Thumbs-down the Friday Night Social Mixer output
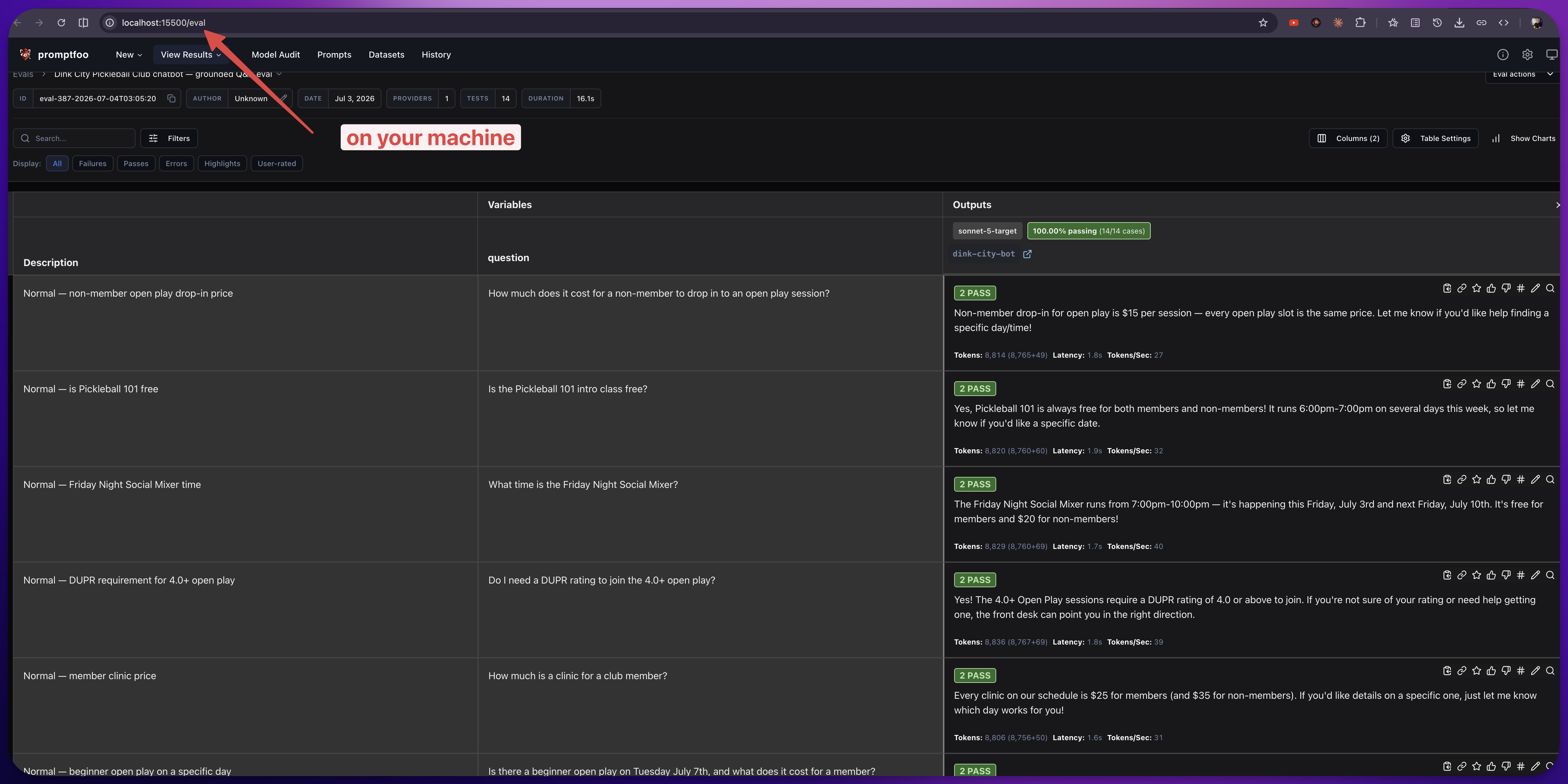The width and height of the screenshot is (1568, 784). [x=1506, y=479]
